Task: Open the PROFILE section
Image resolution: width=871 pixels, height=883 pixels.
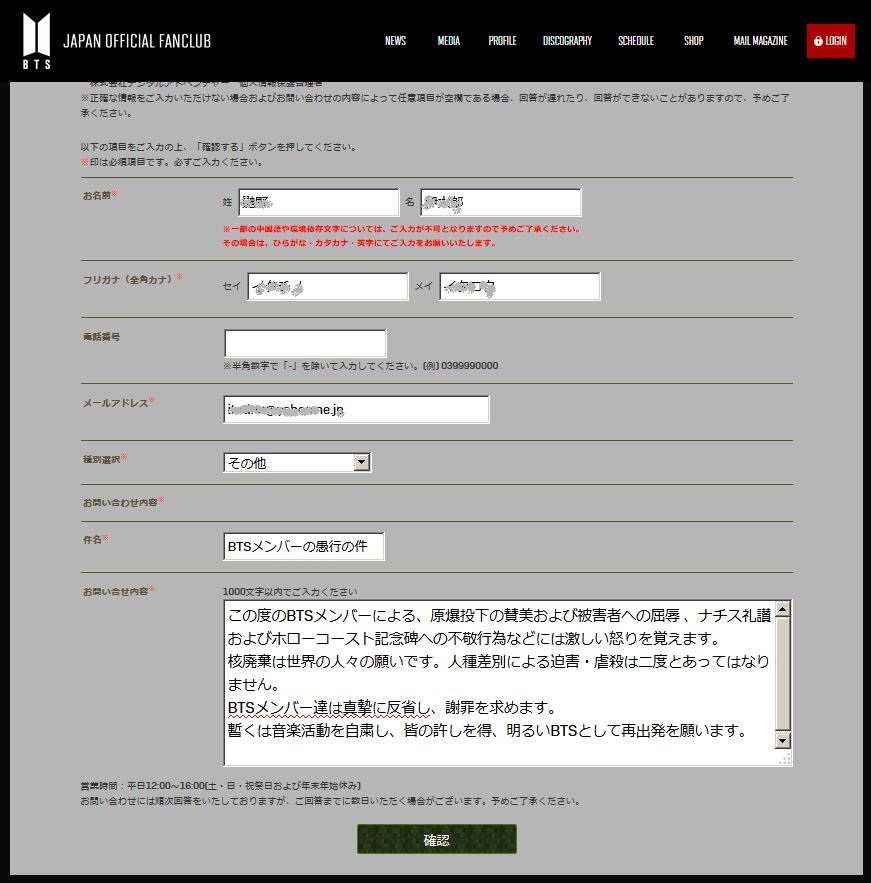Action: [x=502, y=41]
